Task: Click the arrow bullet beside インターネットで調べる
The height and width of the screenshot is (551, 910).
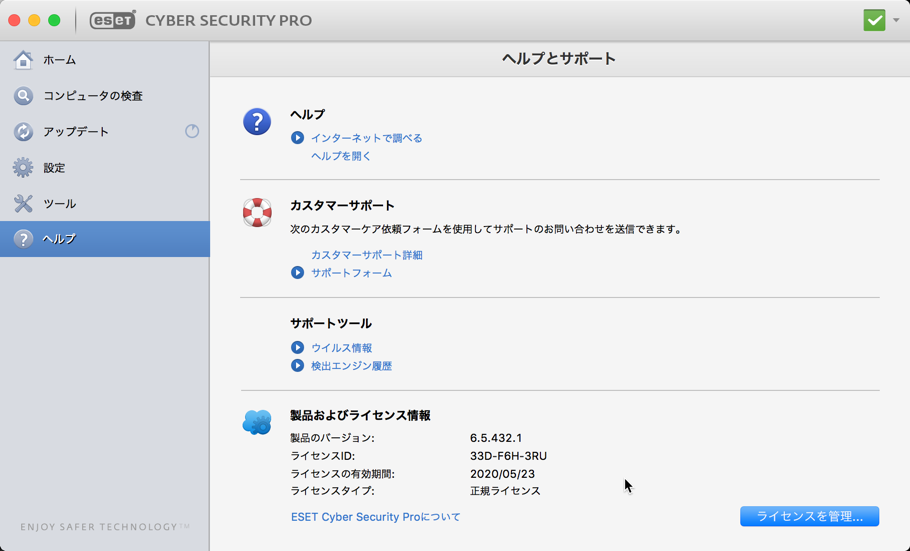Action: click(x=297, y=138)
